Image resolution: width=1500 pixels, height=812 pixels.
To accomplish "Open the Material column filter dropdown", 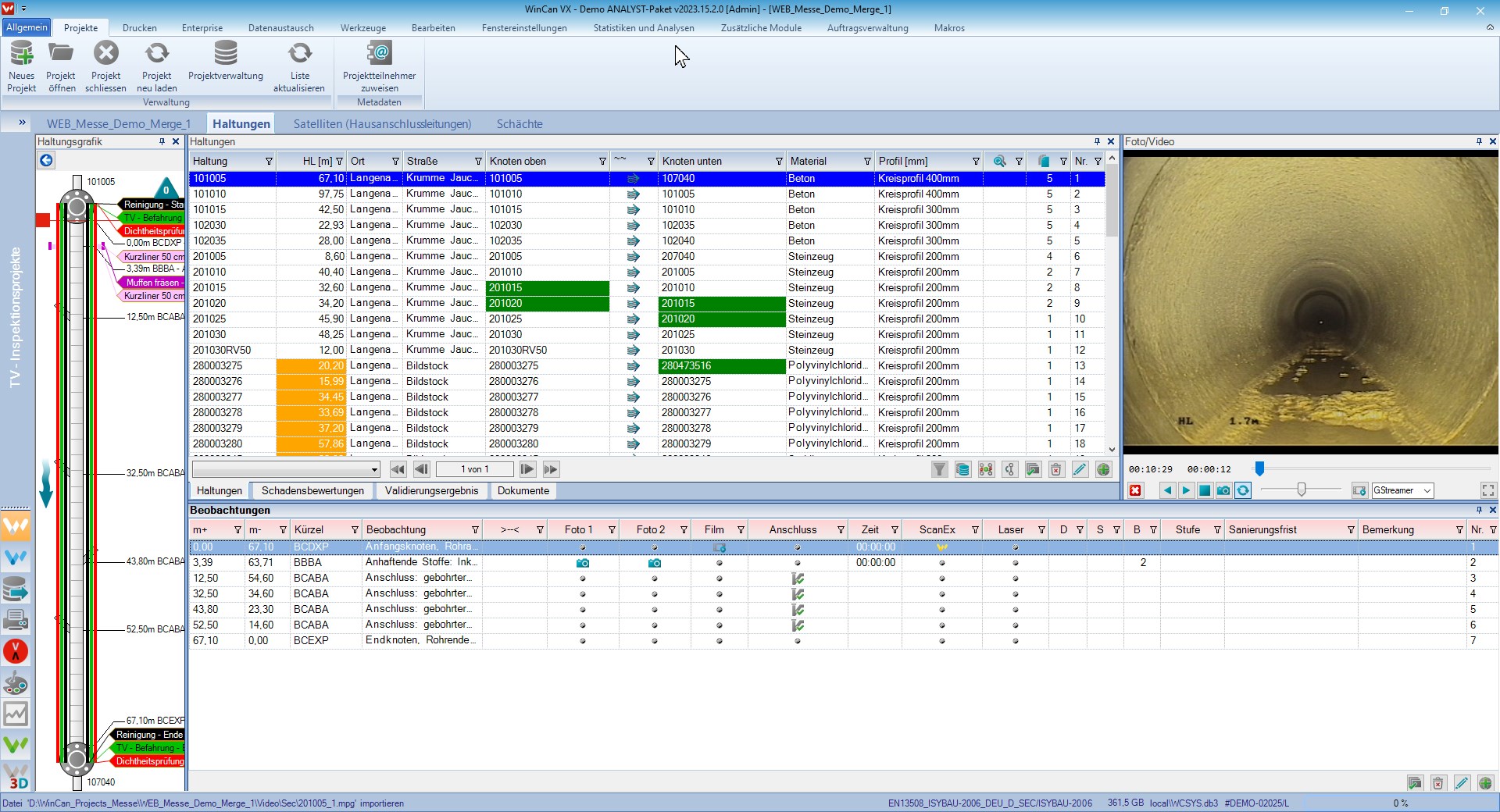I will pos(866,162).
